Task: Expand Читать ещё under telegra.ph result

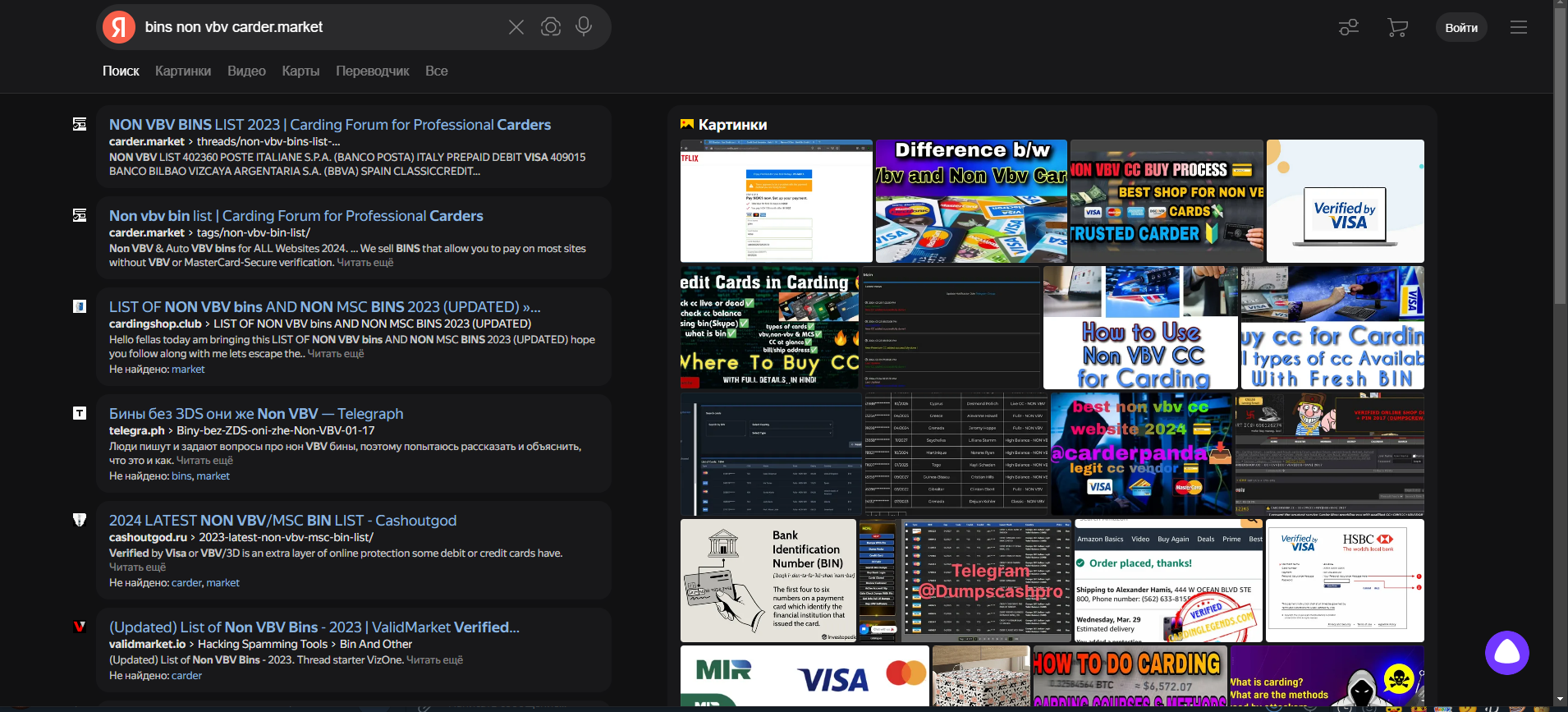Action: coord(204,461)
